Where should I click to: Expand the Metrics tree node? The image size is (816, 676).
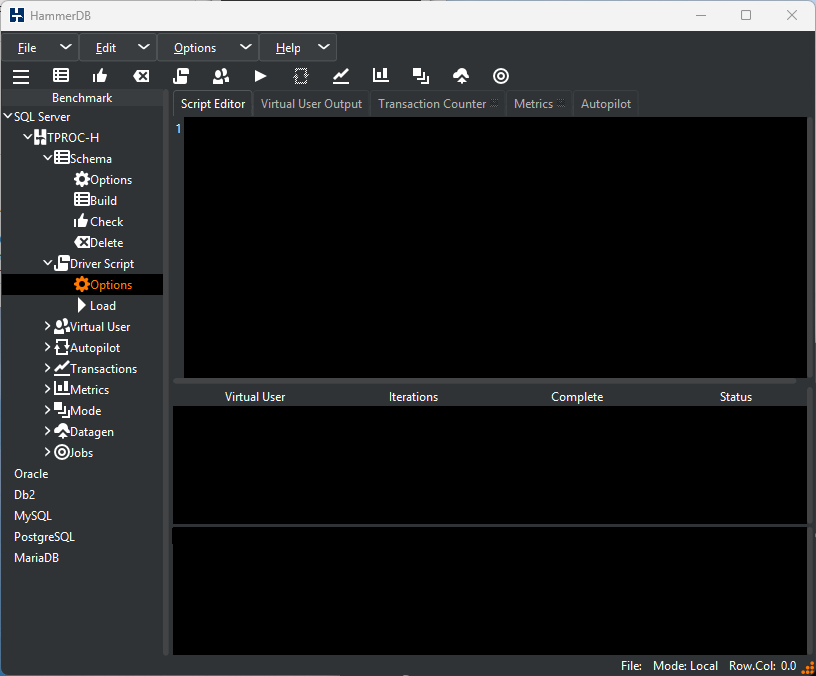(x=47, y=389)
